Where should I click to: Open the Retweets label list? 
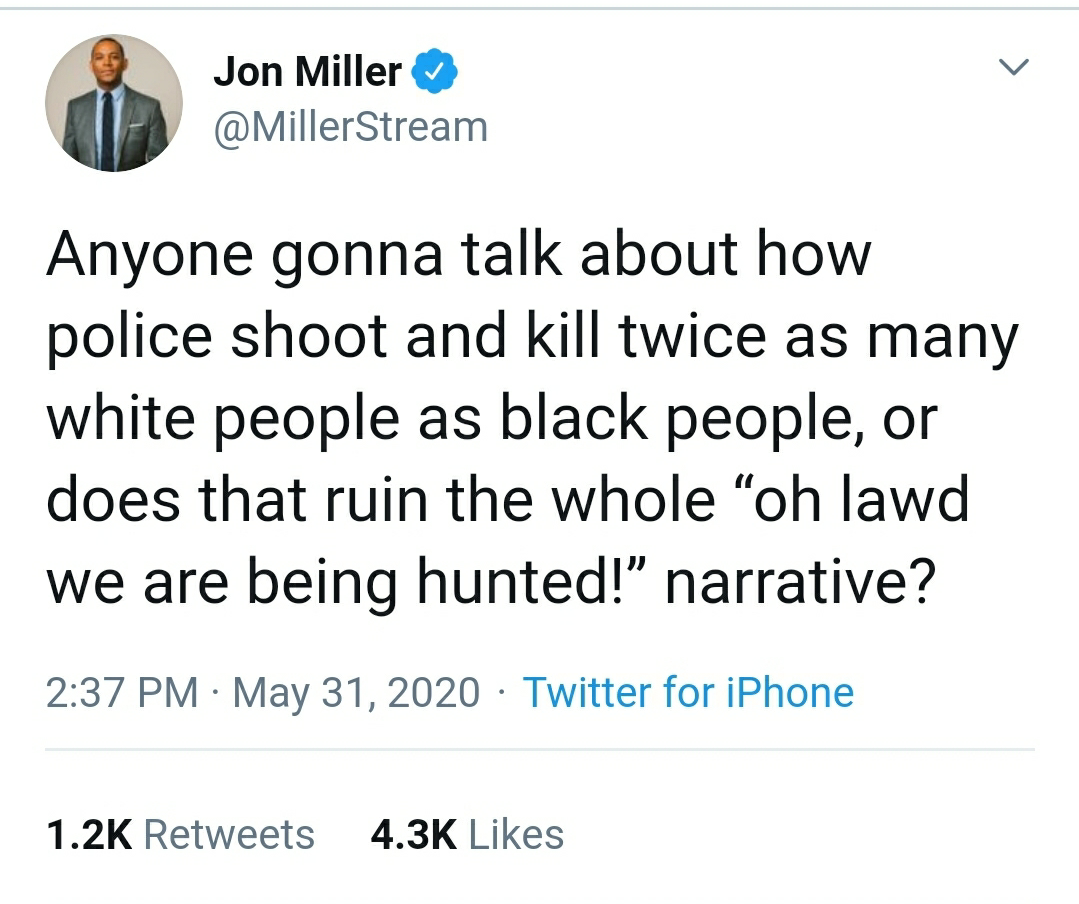pos(230,835)
